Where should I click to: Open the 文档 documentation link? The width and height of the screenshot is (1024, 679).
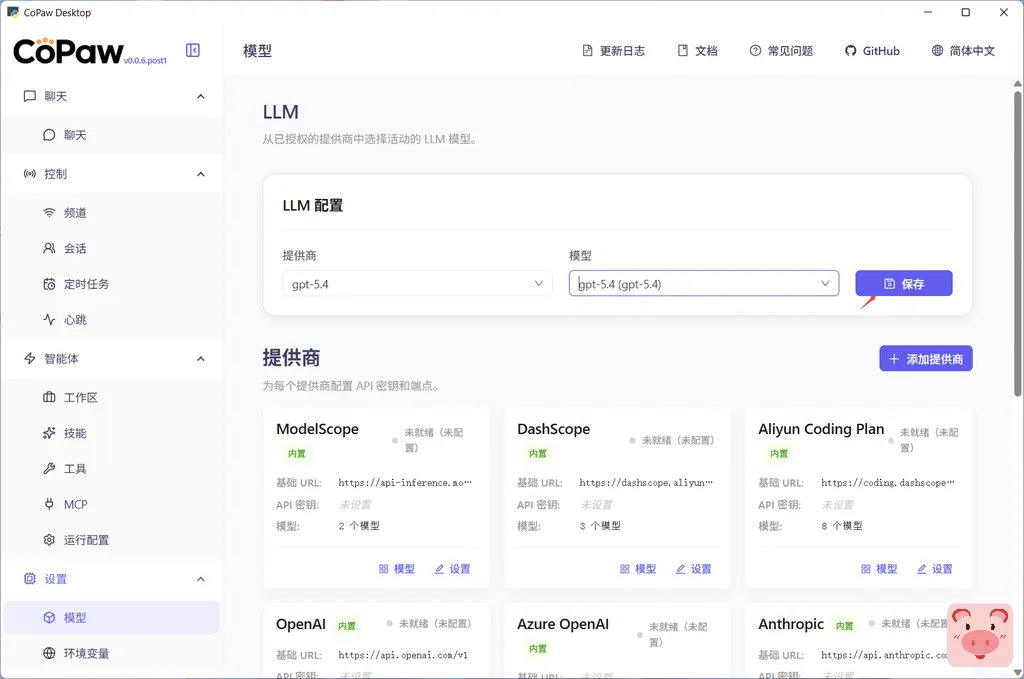697,51
